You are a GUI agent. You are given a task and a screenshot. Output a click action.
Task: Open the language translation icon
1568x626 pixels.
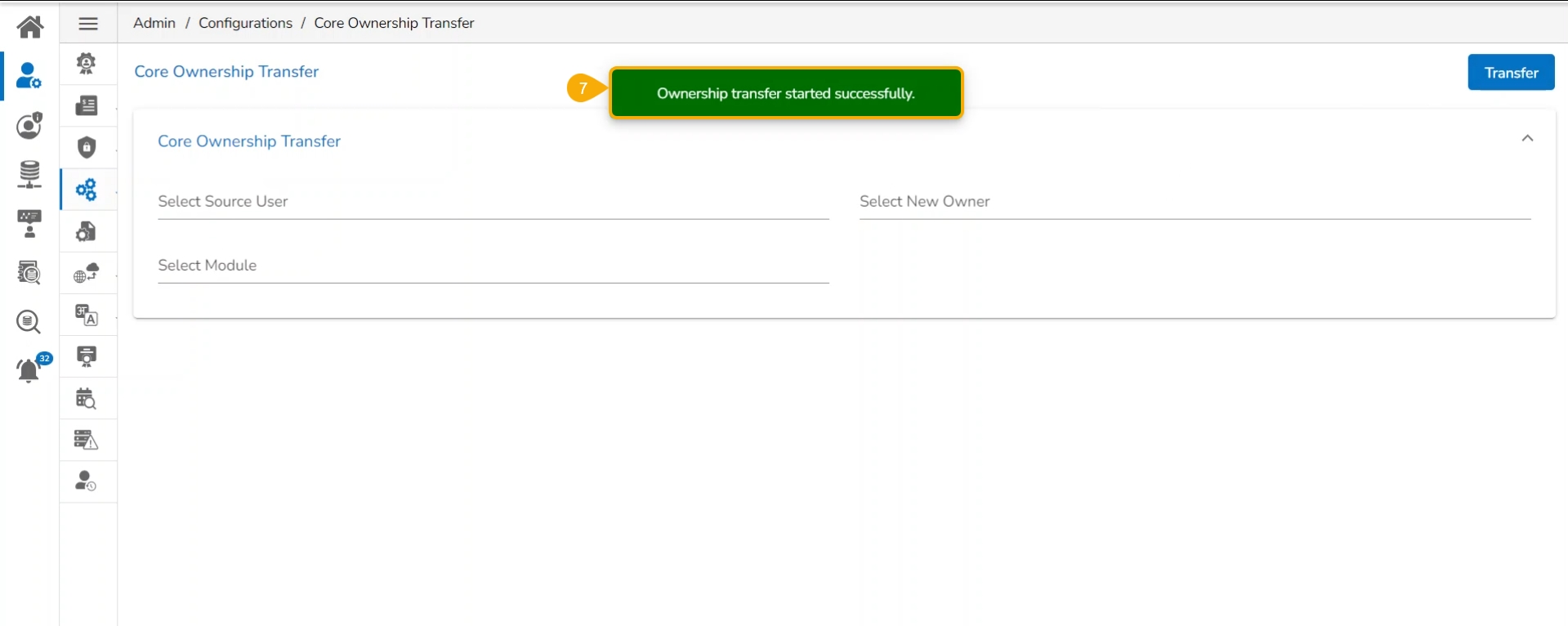point(87,315)
